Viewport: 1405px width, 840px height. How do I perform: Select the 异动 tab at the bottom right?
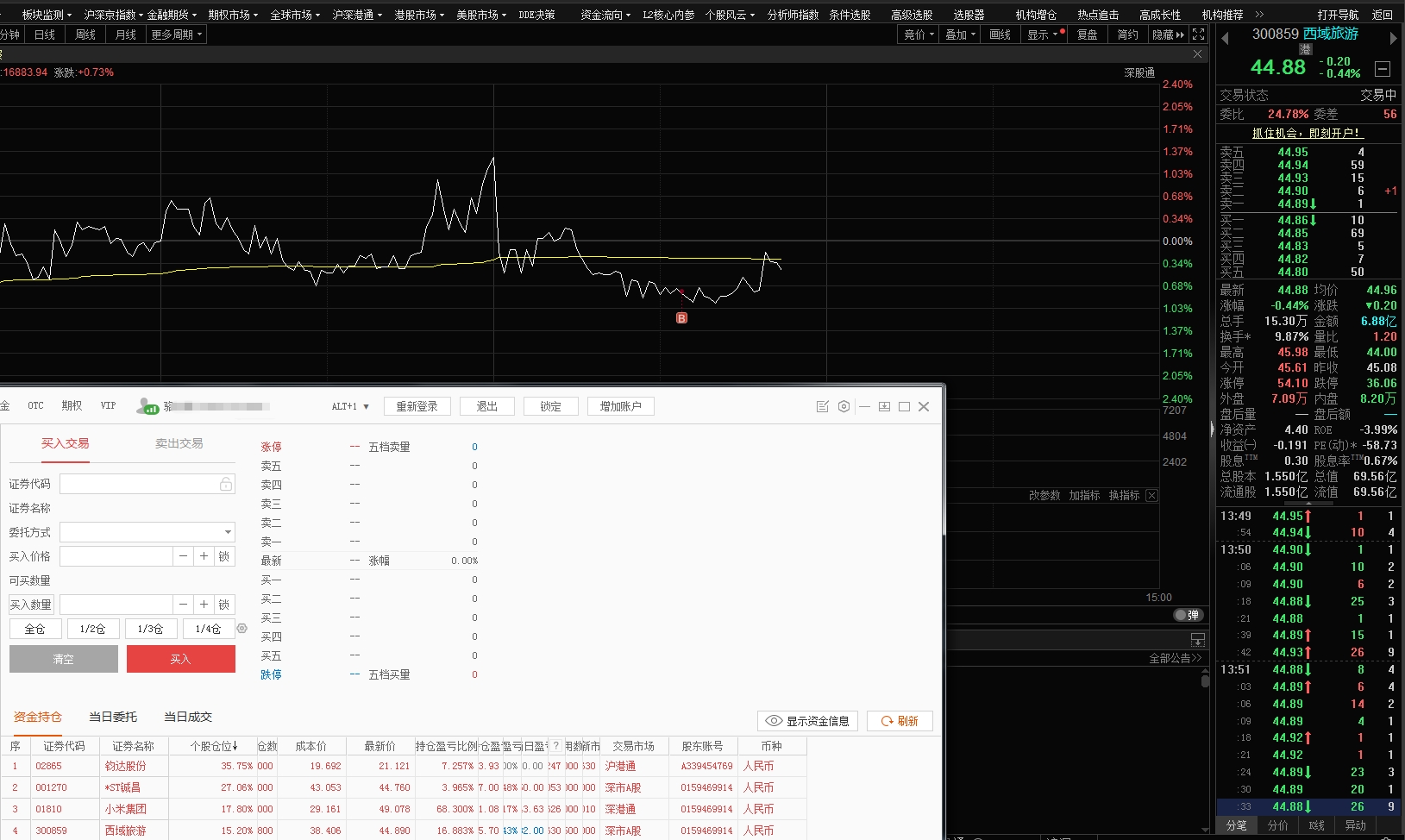(1356, 825)
